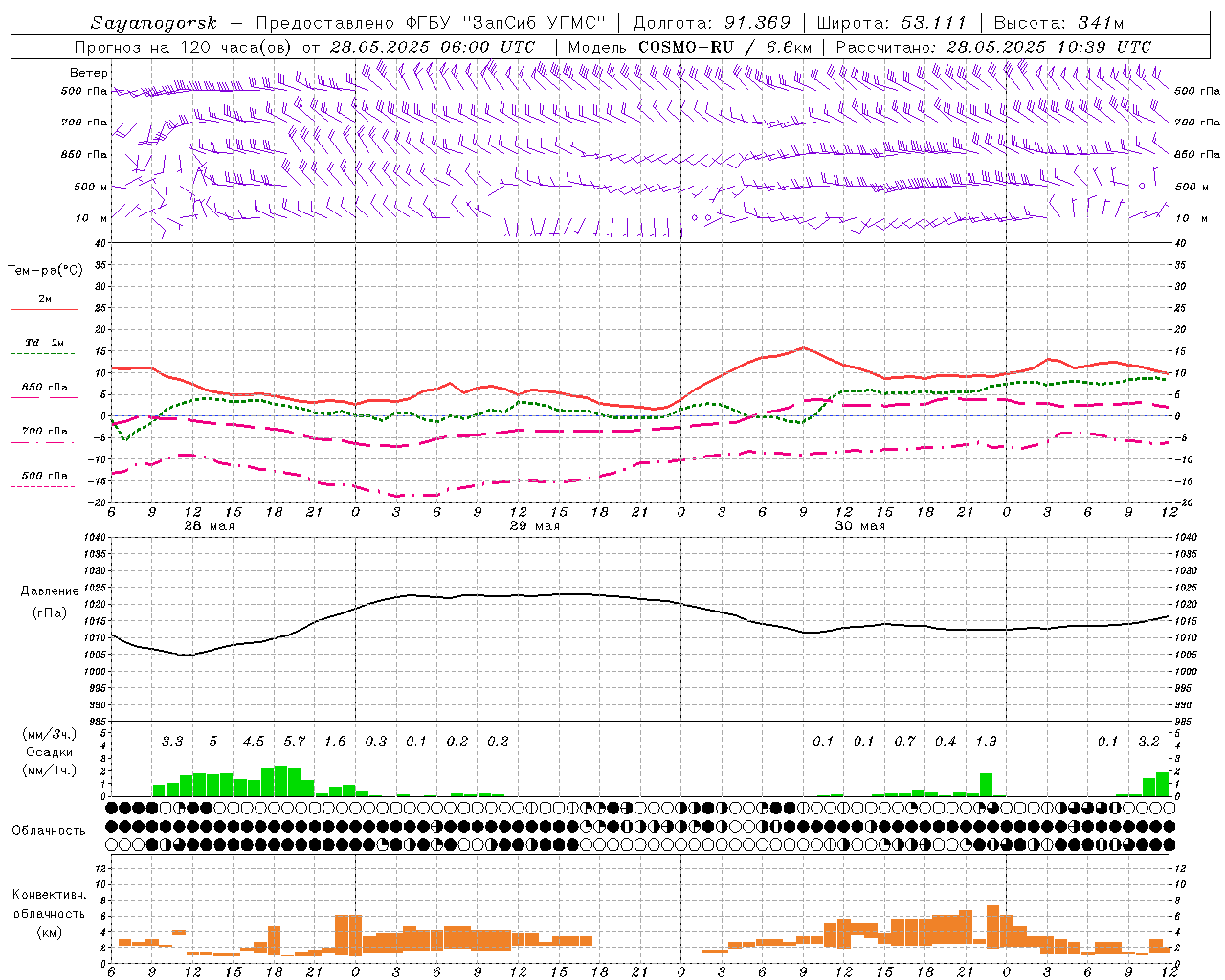Click the 4.5 precipitation total
Image resolution: width=1225 pixels, height=980 pixels.
point(254,742)
